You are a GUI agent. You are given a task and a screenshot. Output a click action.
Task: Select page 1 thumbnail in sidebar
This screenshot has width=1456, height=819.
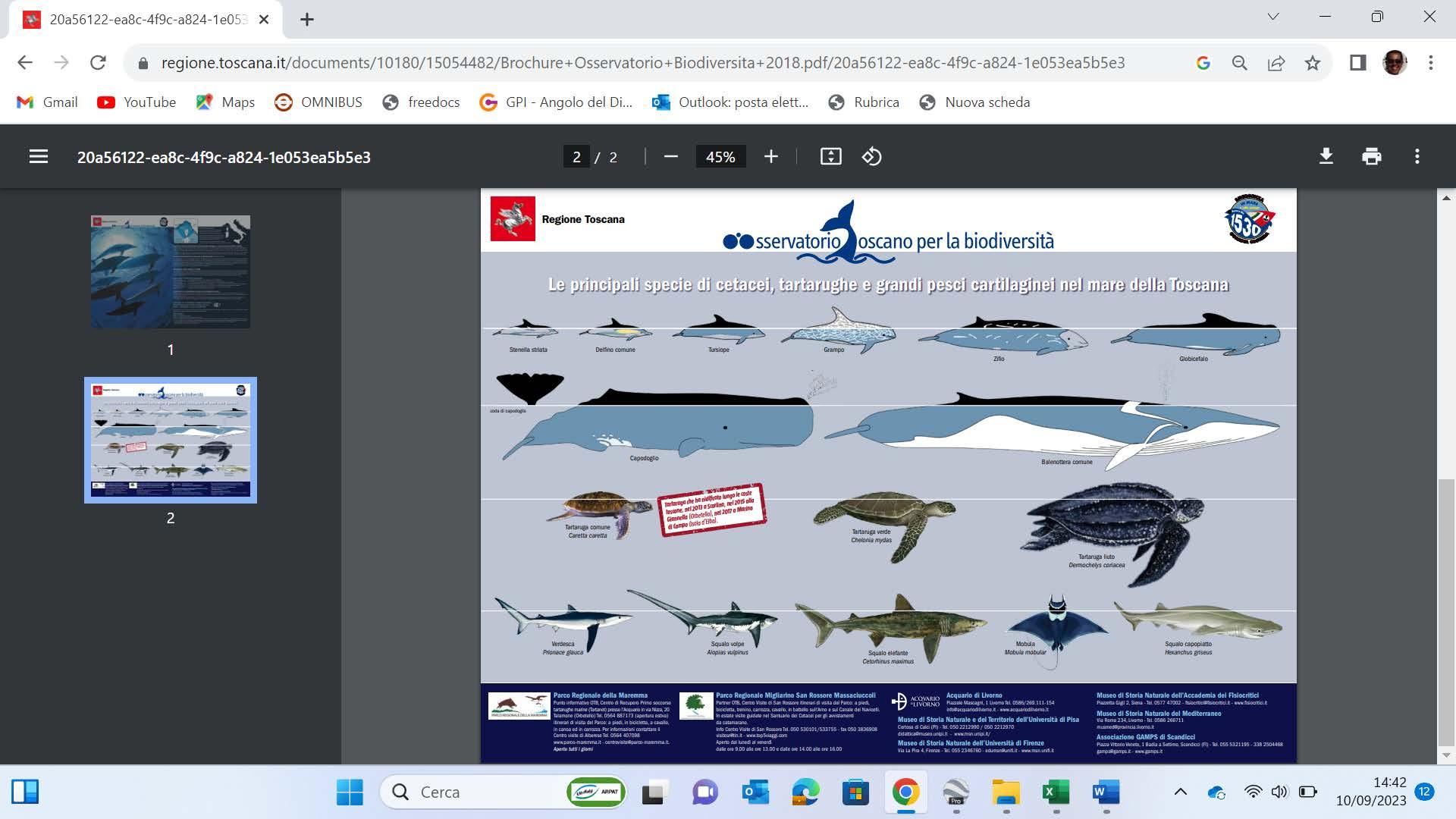pos(171,271)
